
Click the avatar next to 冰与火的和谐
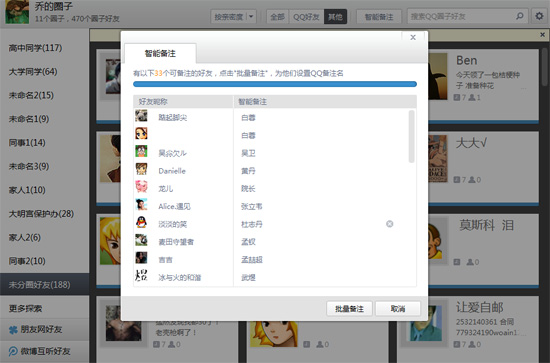[141, 275]
